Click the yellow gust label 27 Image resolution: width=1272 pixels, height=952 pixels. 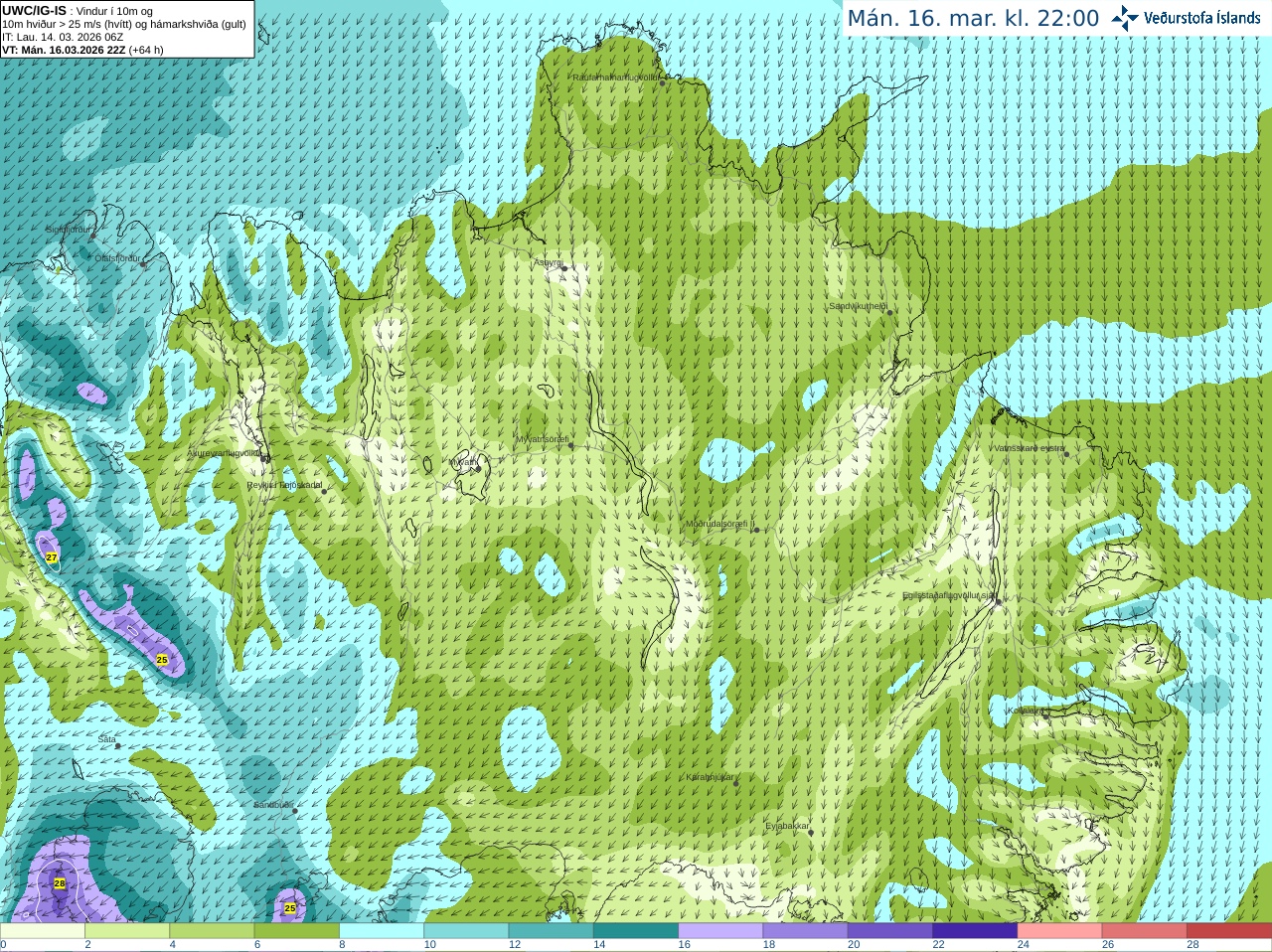click(x=52, y=558)
